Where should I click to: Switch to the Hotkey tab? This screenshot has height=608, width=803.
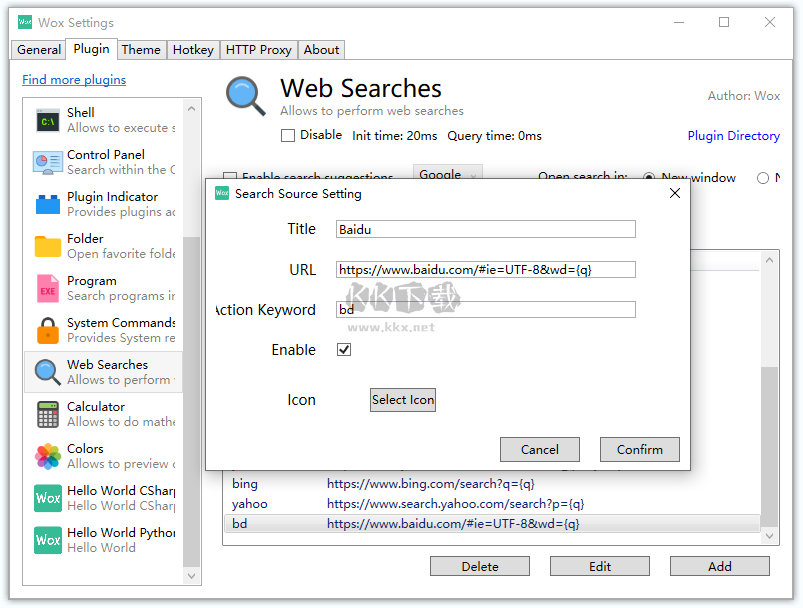(x=193, y=50)
